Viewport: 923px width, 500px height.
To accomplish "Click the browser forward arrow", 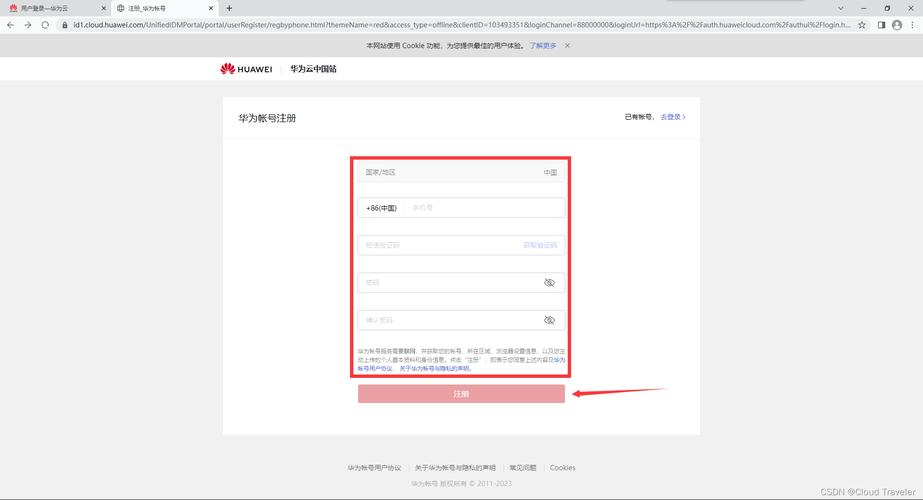I will [x=28, y=25].
